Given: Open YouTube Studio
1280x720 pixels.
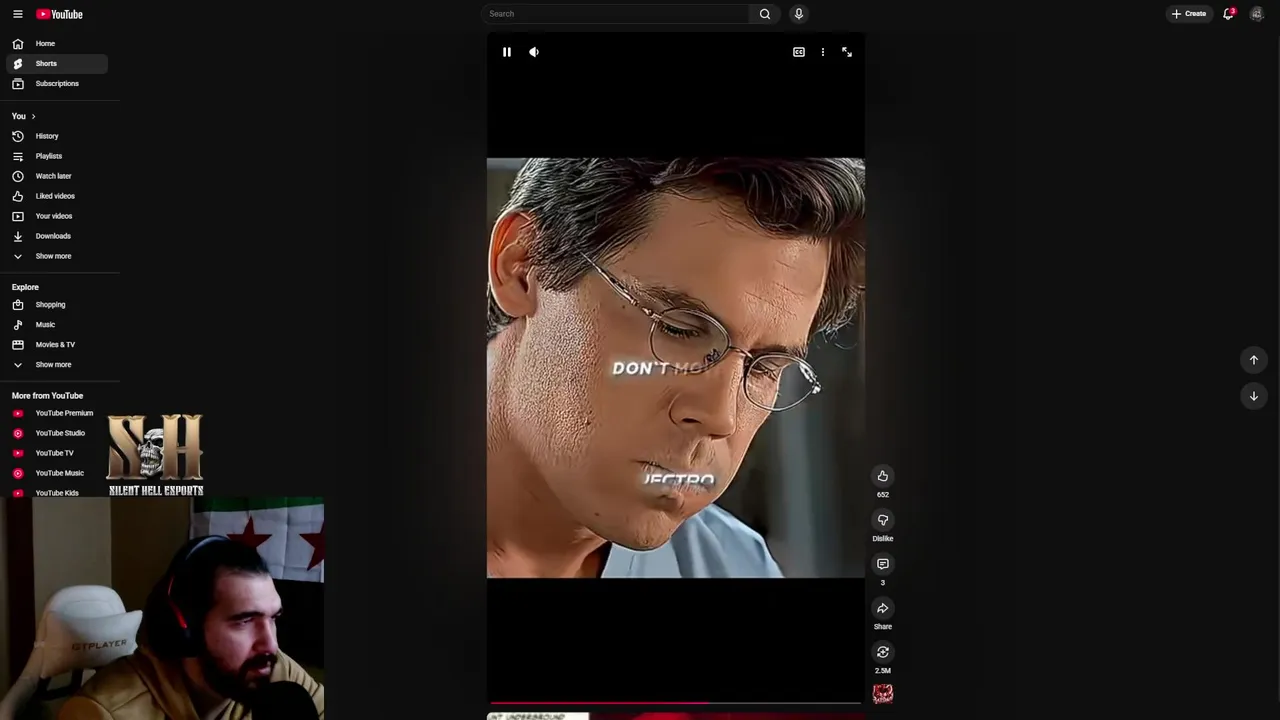Looking at the screenshot, I should point(57,433).
